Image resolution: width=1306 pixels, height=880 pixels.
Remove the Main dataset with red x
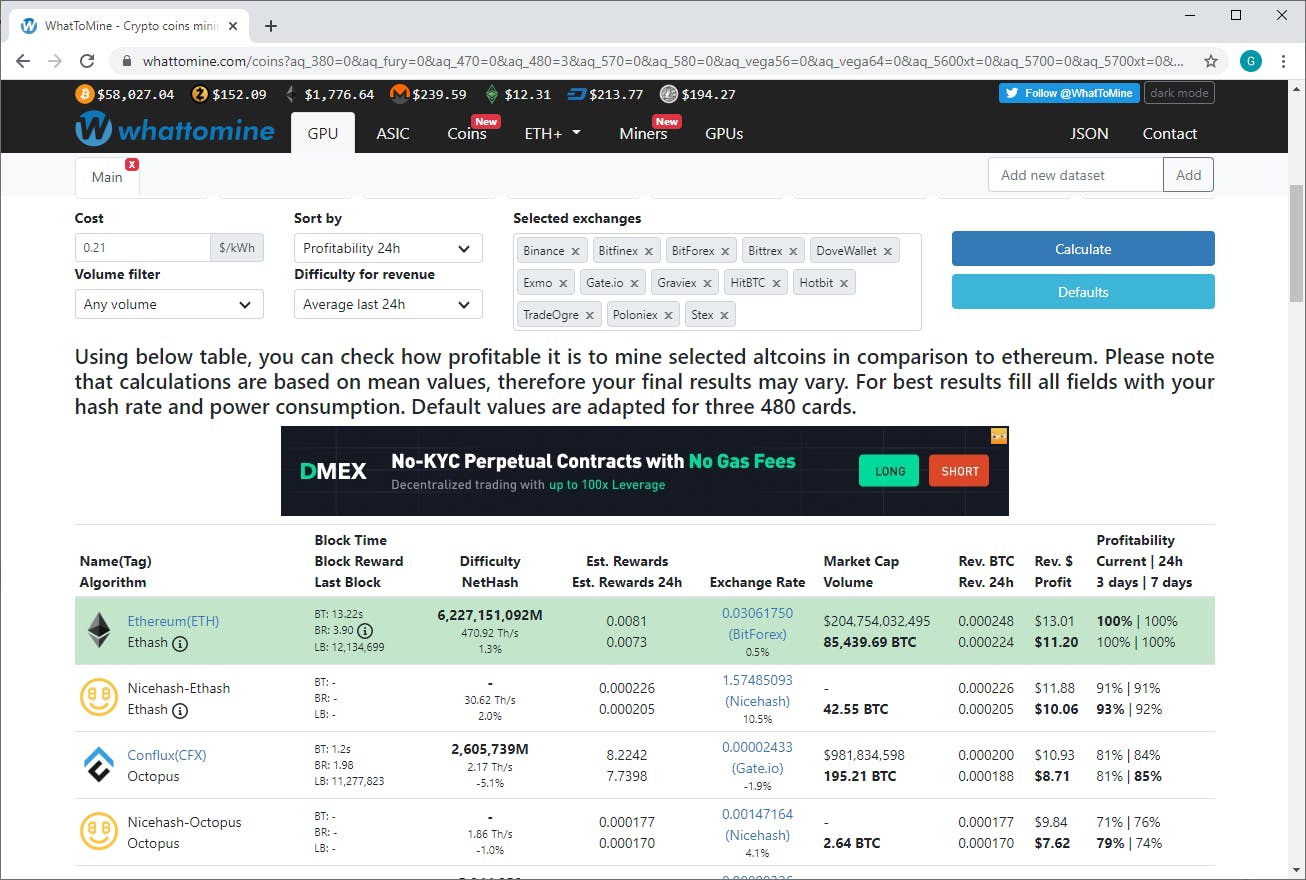132,164
